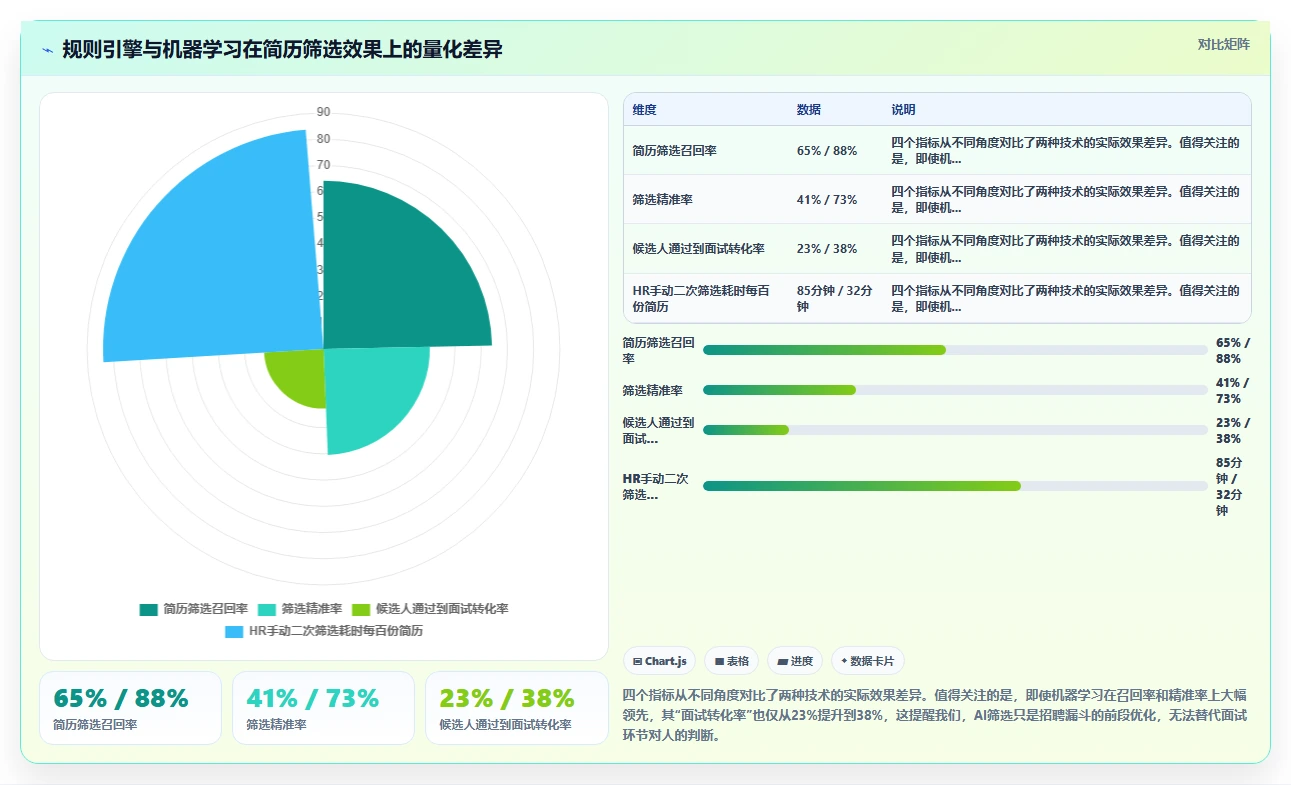Click the 23% / 38% table value

(x=827, y=249)
